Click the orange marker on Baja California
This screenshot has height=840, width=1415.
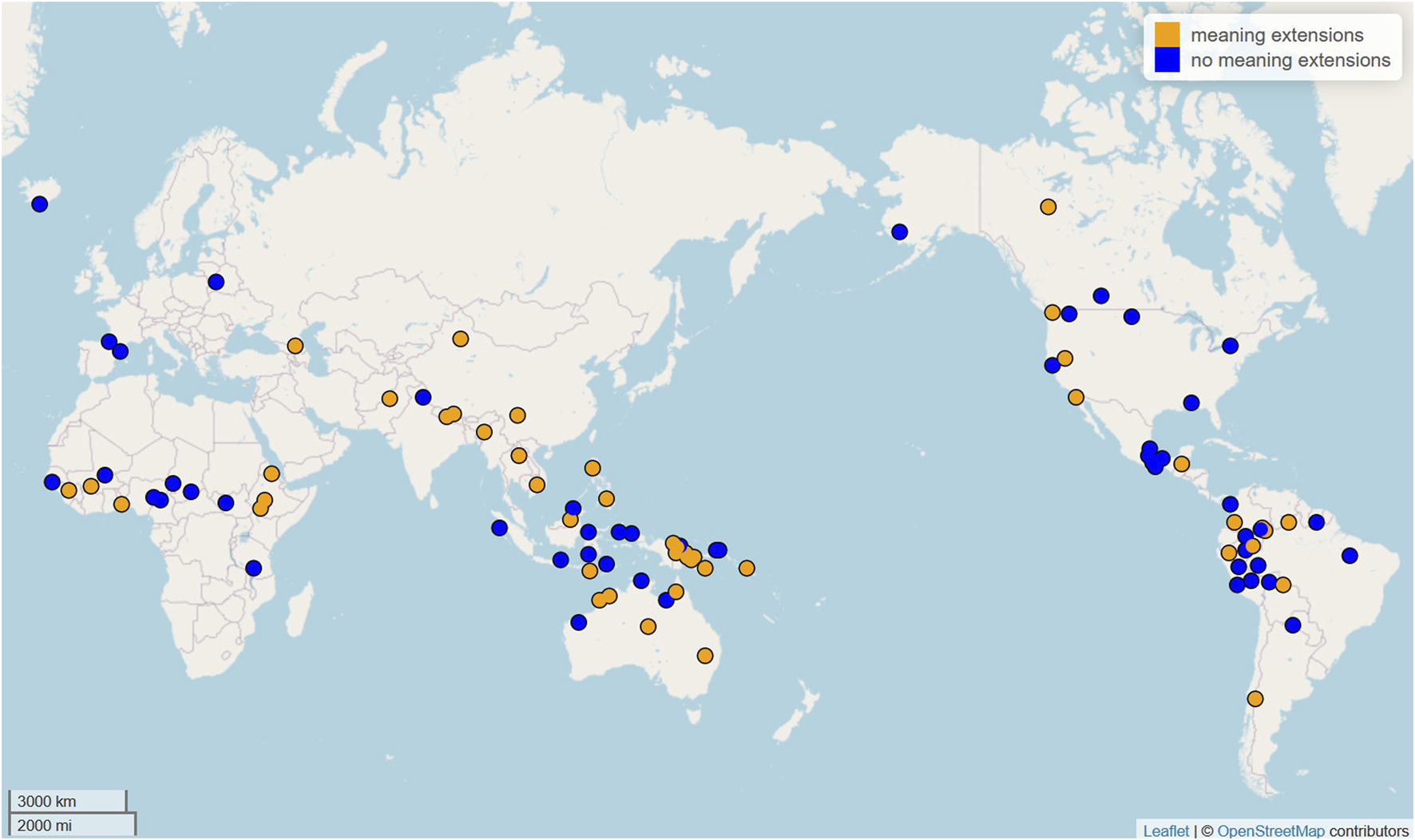pos(1076,398)
